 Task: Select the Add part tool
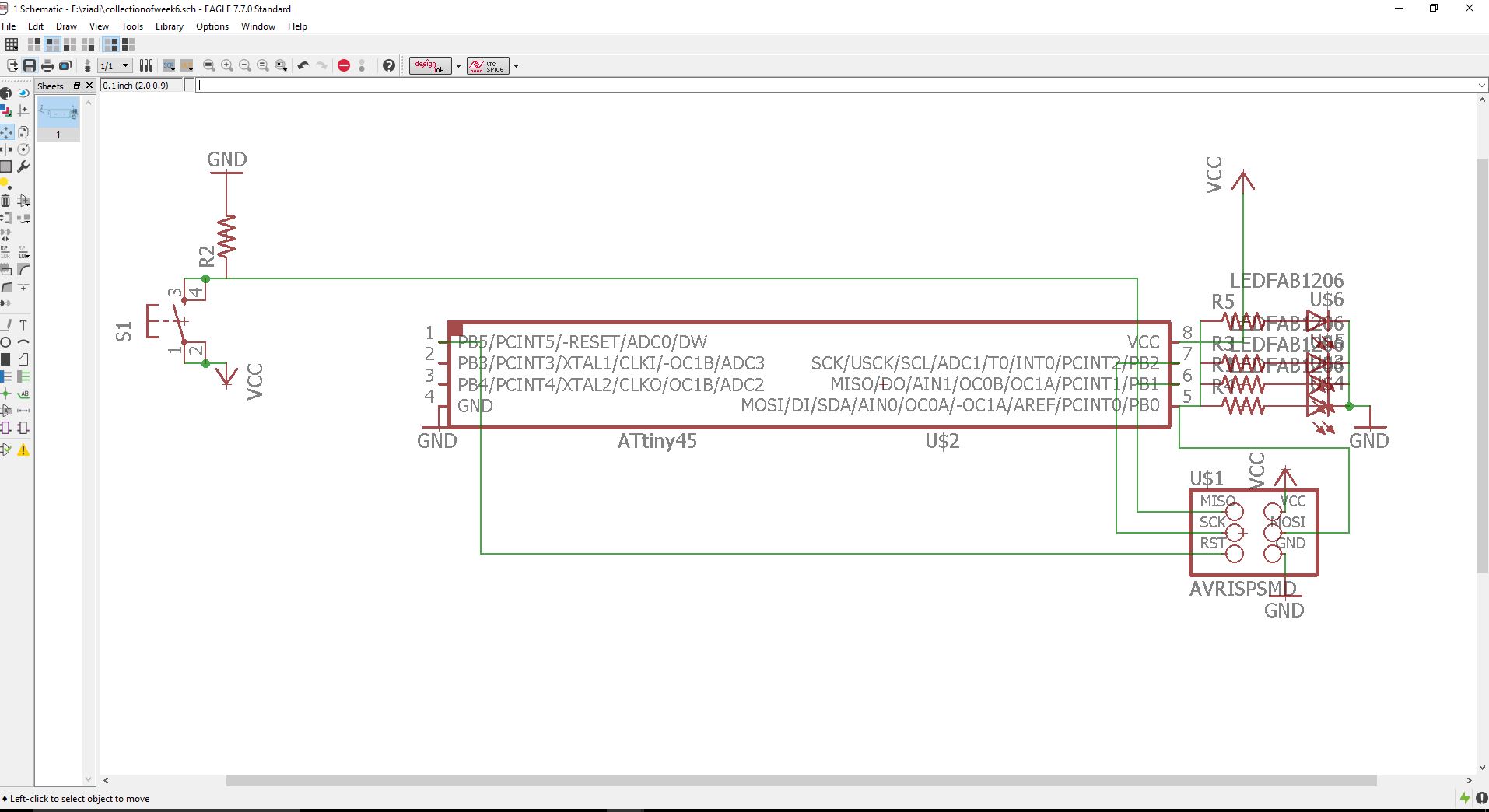23,201
